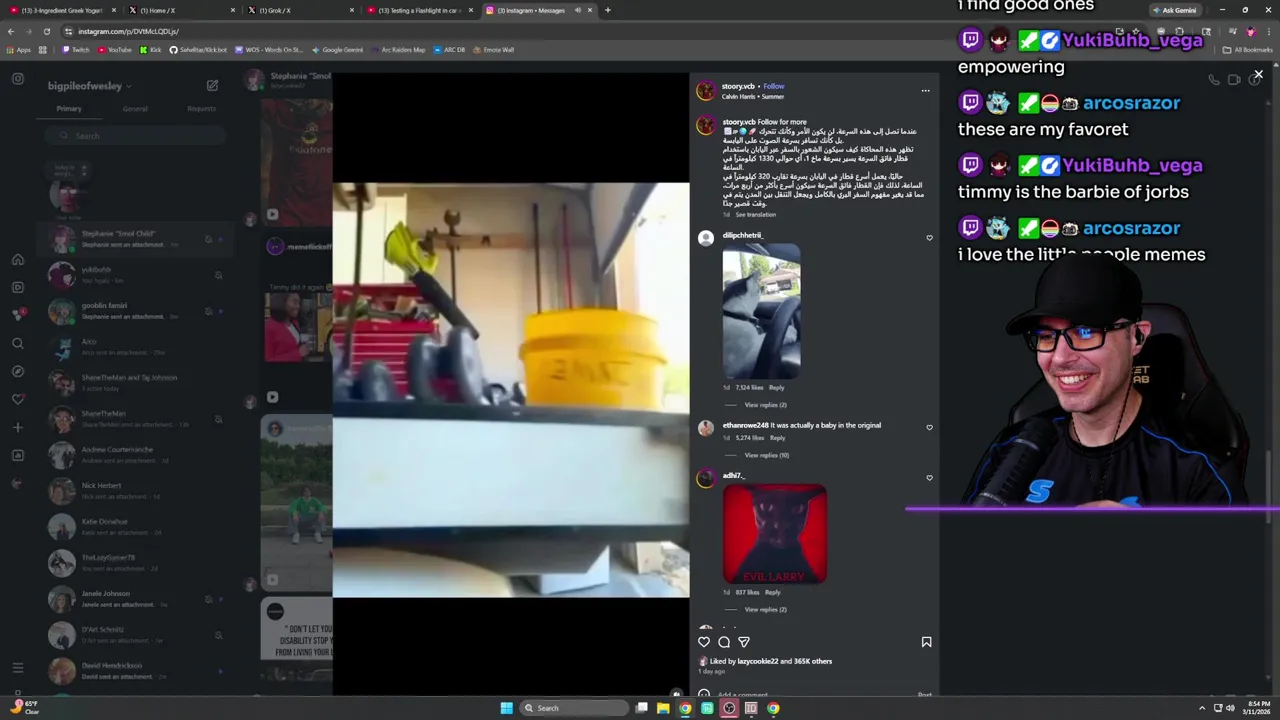
Task: Go back with the browser back arrow
Action: tap(10, 31)
